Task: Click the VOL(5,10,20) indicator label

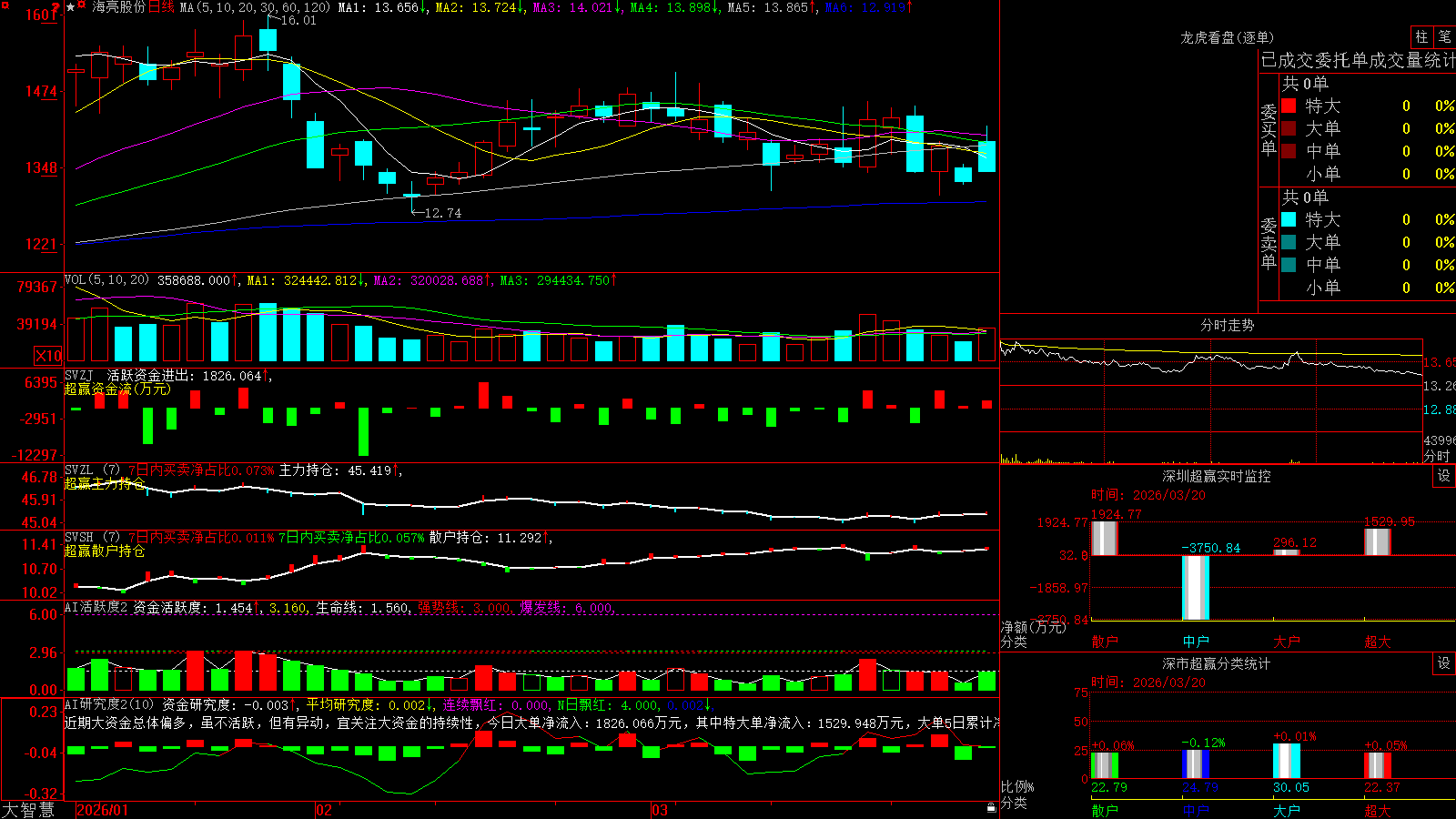Action: click(x=106, y=279)
